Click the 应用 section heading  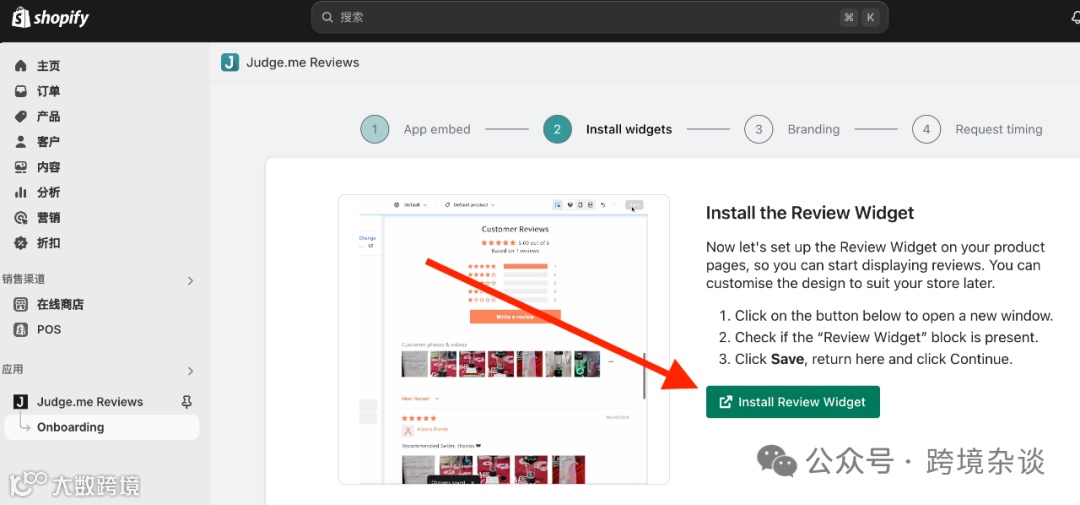tap(12, 369)
